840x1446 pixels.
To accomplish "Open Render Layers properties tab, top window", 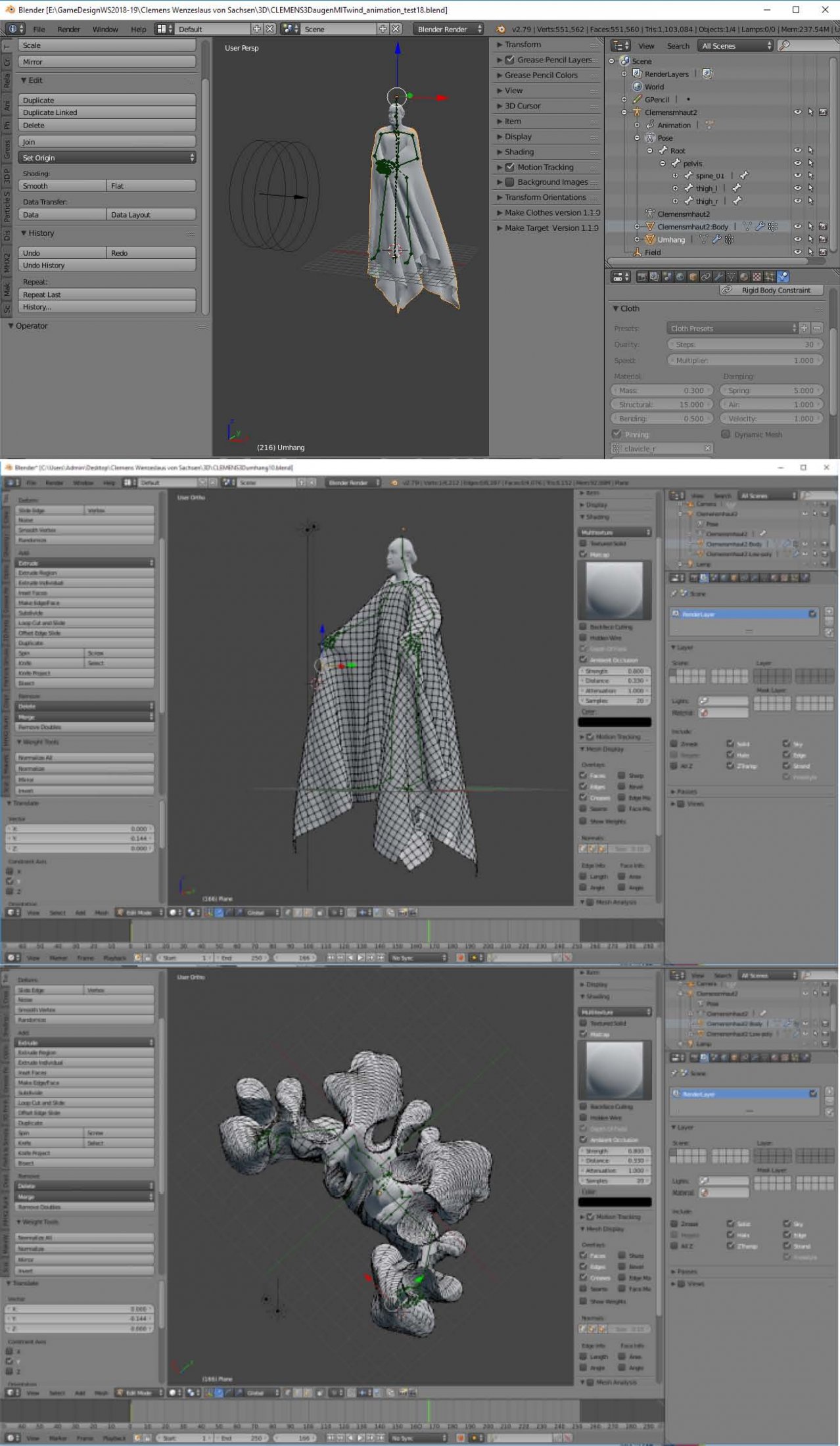I will [655, 277].
